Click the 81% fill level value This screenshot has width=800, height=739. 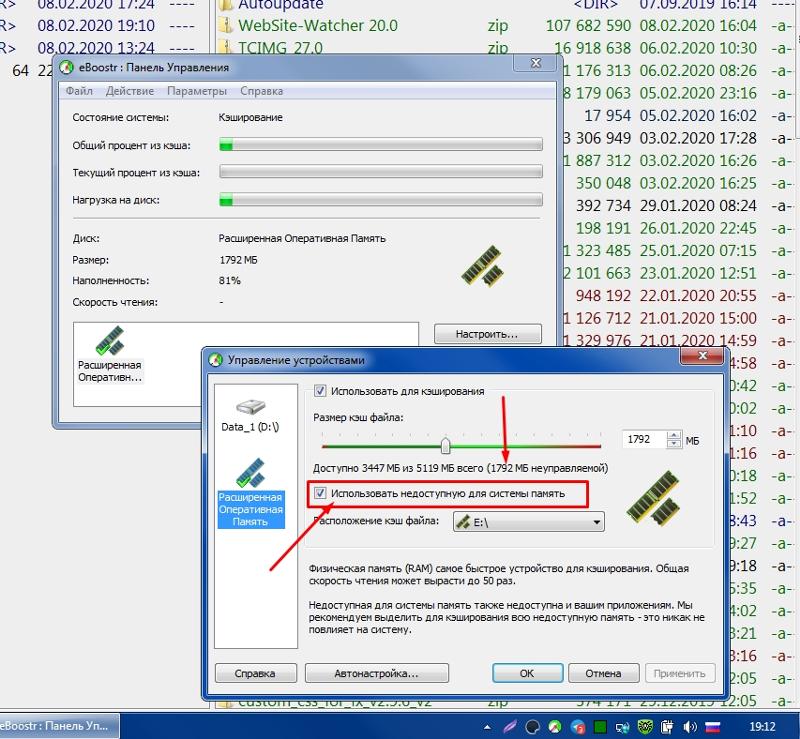click(x=230, y=280)
